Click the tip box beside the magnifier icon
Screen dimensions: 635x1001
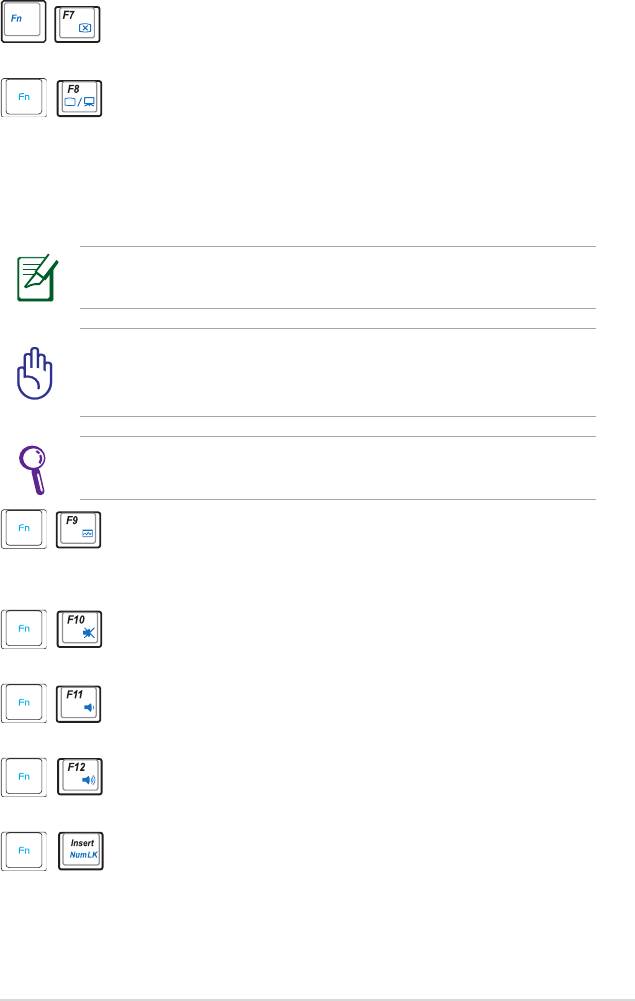point(337,467)
